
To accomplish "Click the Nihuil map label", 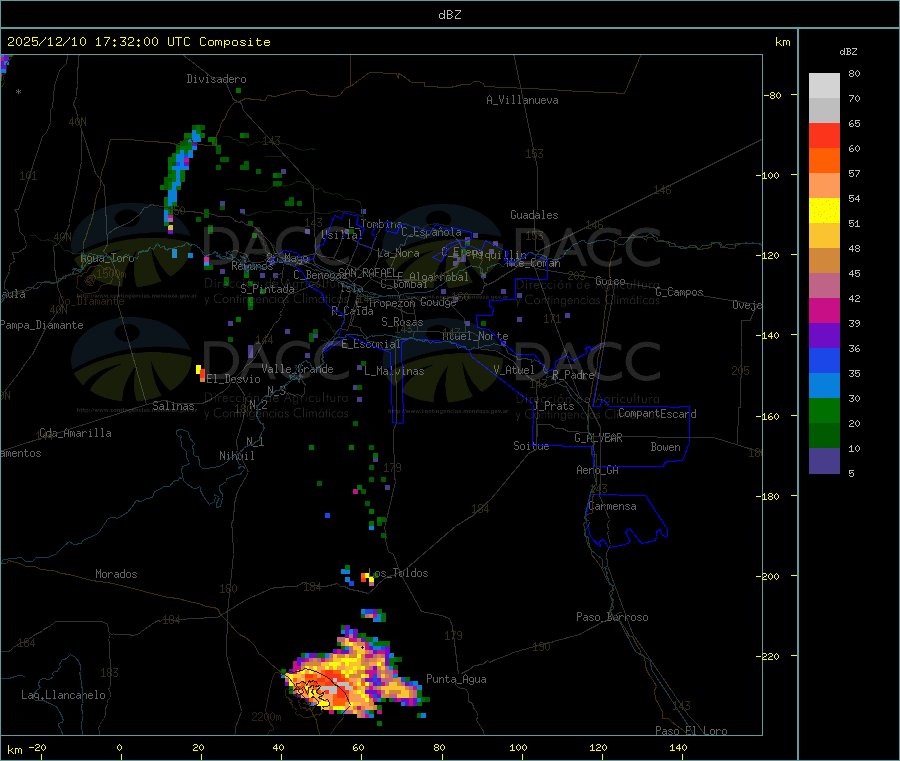I will click(236, 456).
